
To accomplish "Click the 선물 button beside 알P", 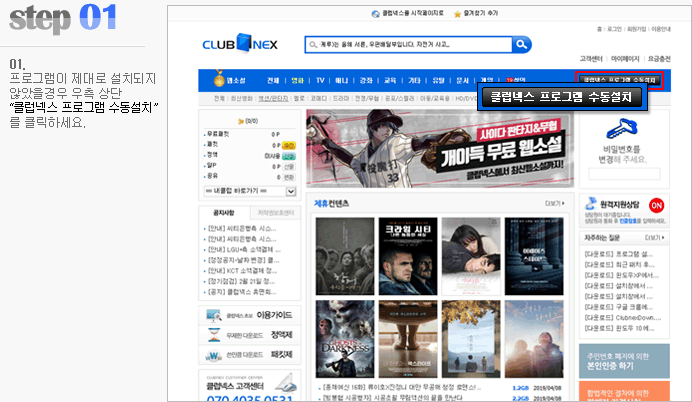I will [x=289, y=167].
